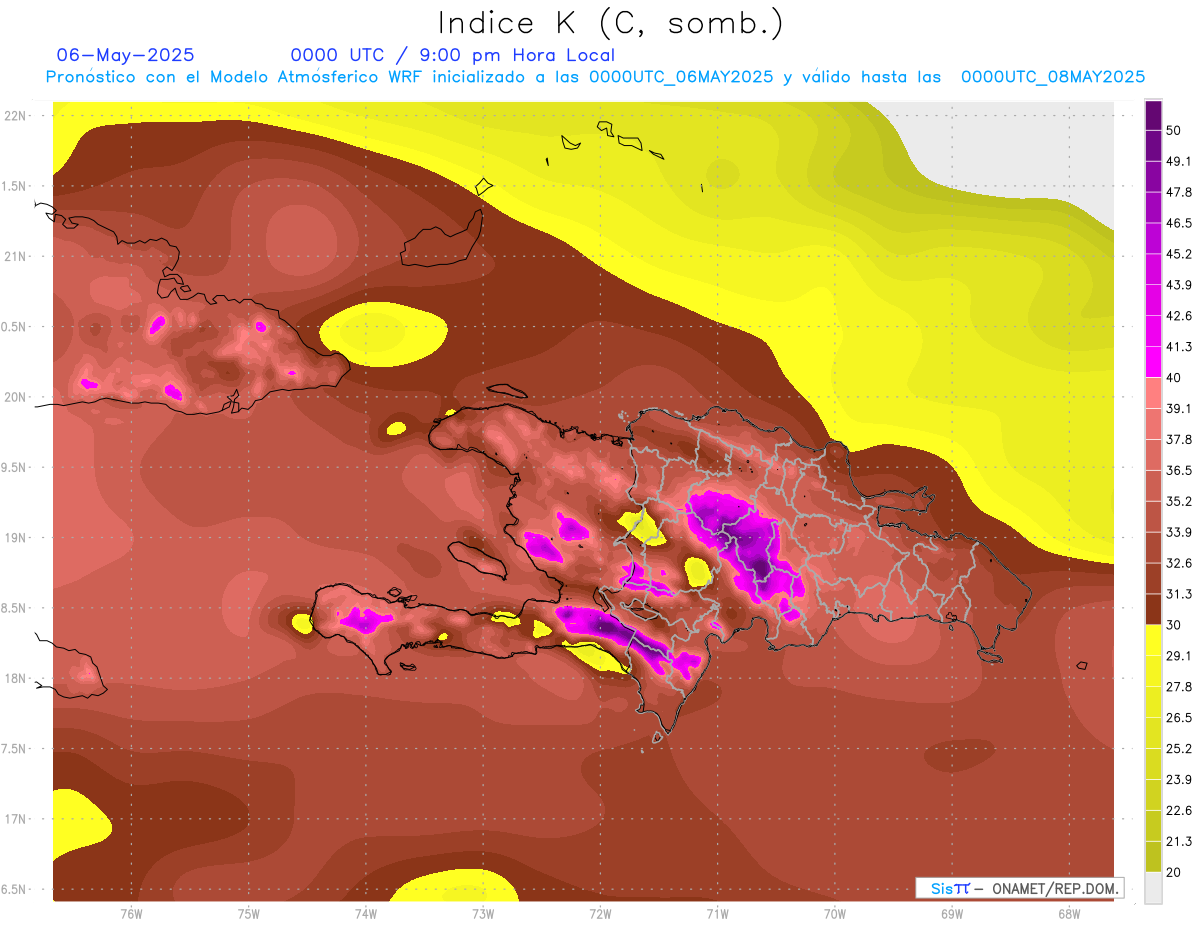Screen dimensions: 1200x927
Task: Pick the magenta legend swatch between 40 and 41.3
Action: click(x=1153, y=362)
